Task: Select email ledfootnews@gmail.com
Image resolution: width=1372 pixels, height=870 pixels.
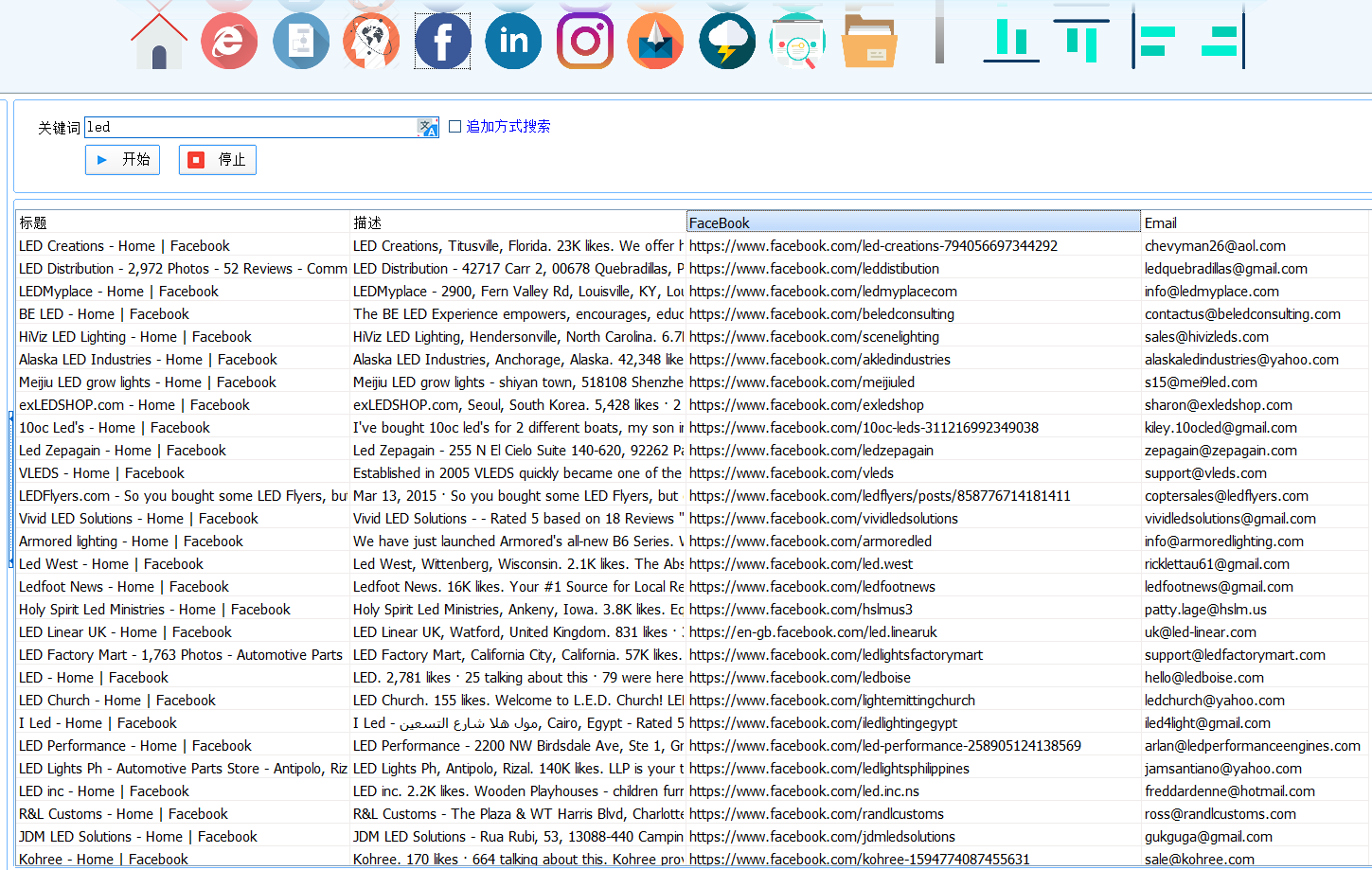Action: click(1219, 587)
